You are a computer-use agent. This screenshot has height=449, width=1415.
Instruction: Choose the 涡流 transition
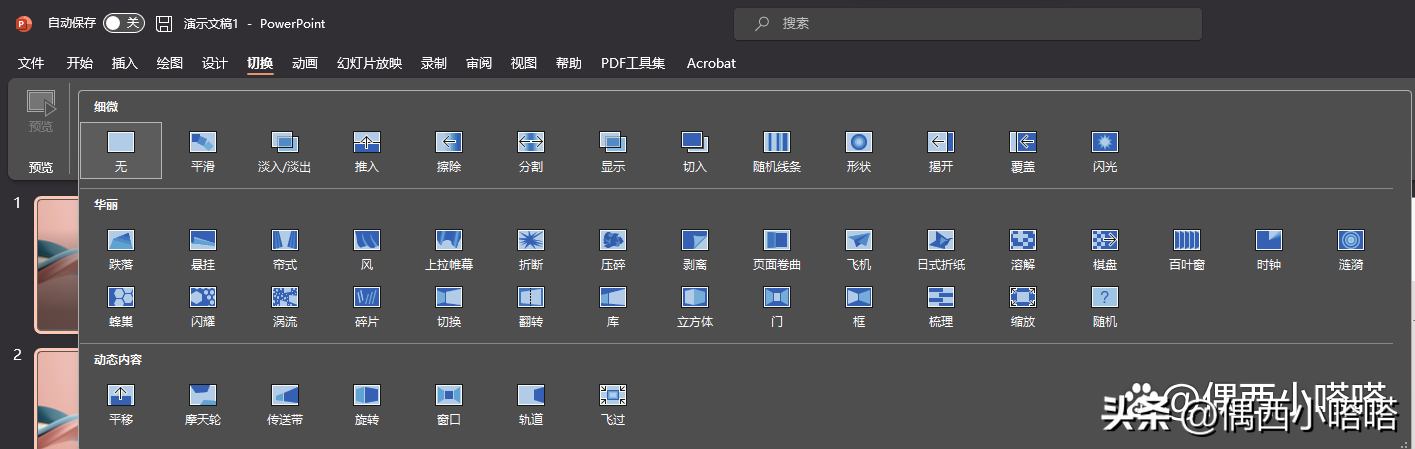285,307
